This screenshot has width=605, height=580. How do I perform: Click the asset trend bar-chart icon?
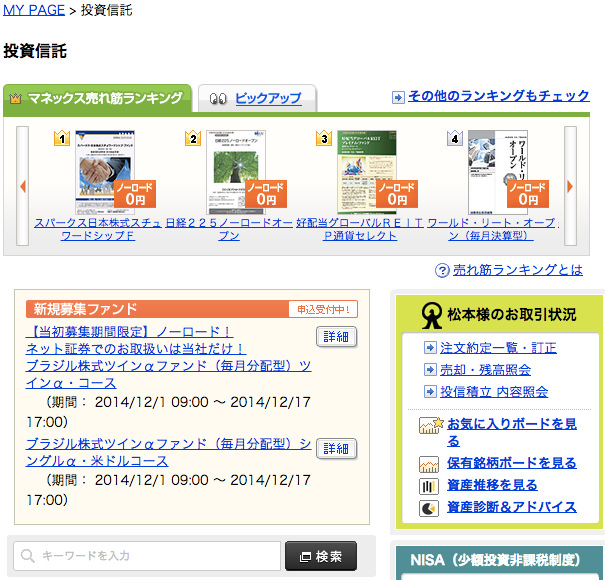tap(429, 486)
